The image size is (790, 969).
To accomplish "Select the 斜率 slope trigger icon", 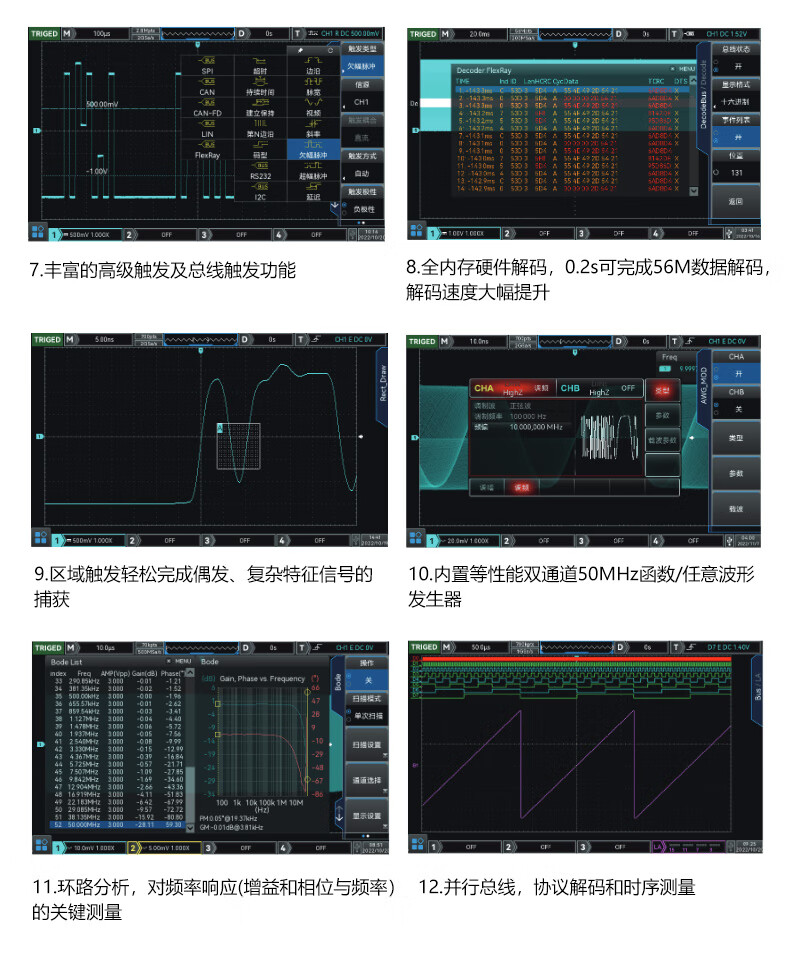I will [x=313, y=129].
